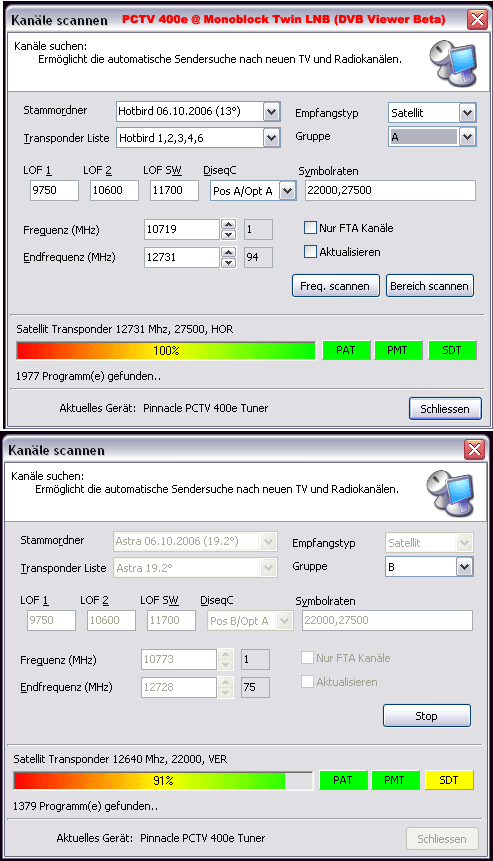493x861 pixels.
Task: Click the Freq. scannen button
Action: coord(335,286)
